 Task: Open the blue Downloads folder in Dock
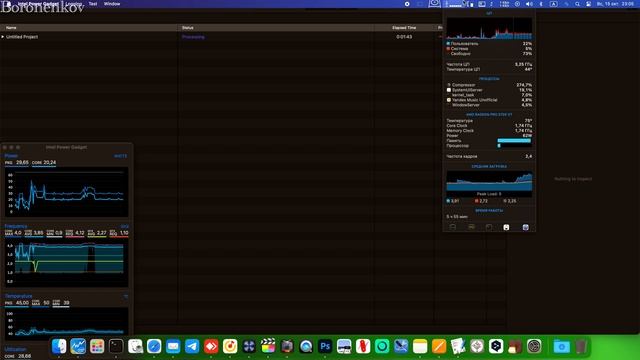point(562,346)
